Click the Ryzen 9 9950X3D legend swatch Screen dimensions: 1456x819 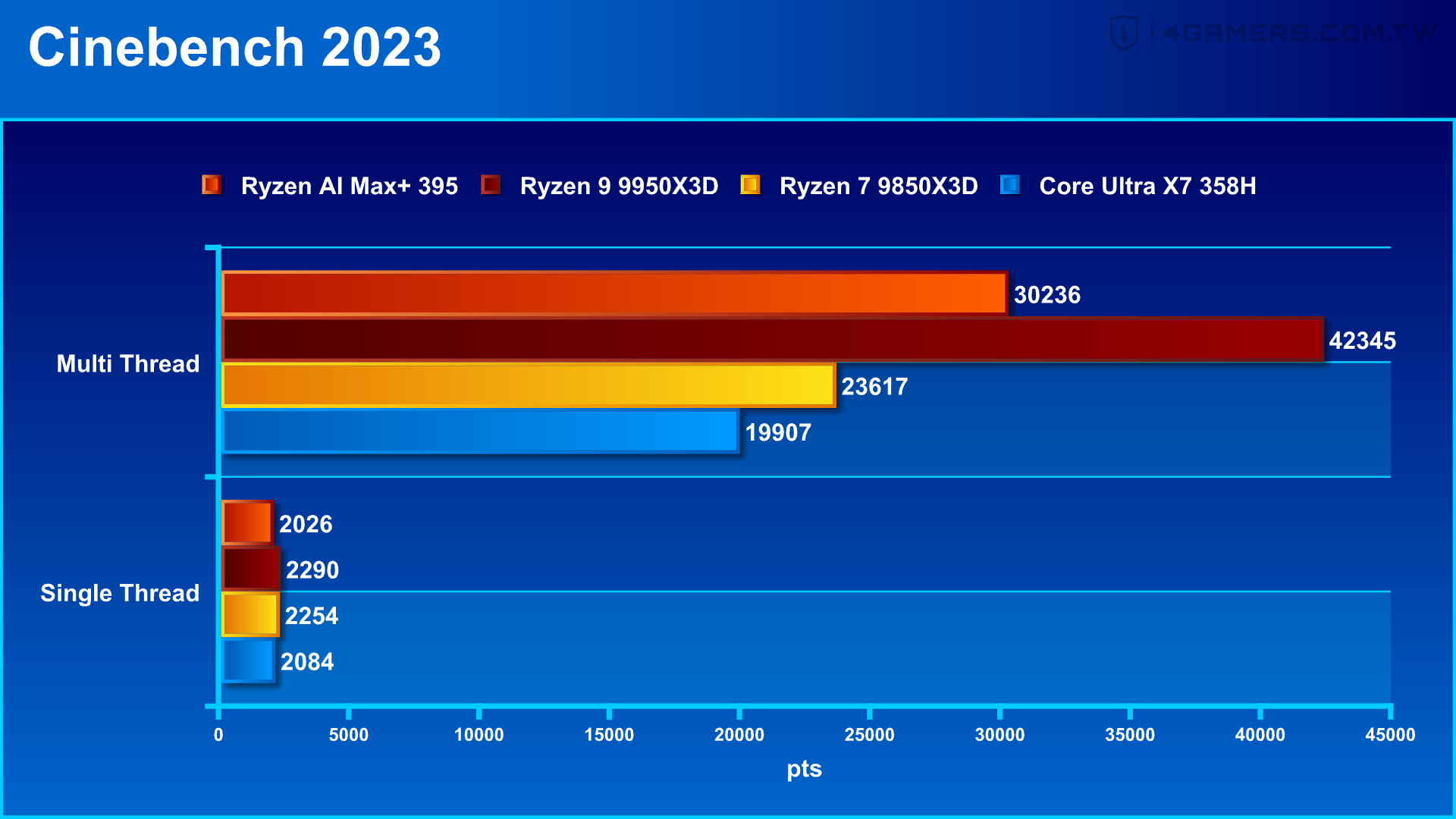[491, 185]
